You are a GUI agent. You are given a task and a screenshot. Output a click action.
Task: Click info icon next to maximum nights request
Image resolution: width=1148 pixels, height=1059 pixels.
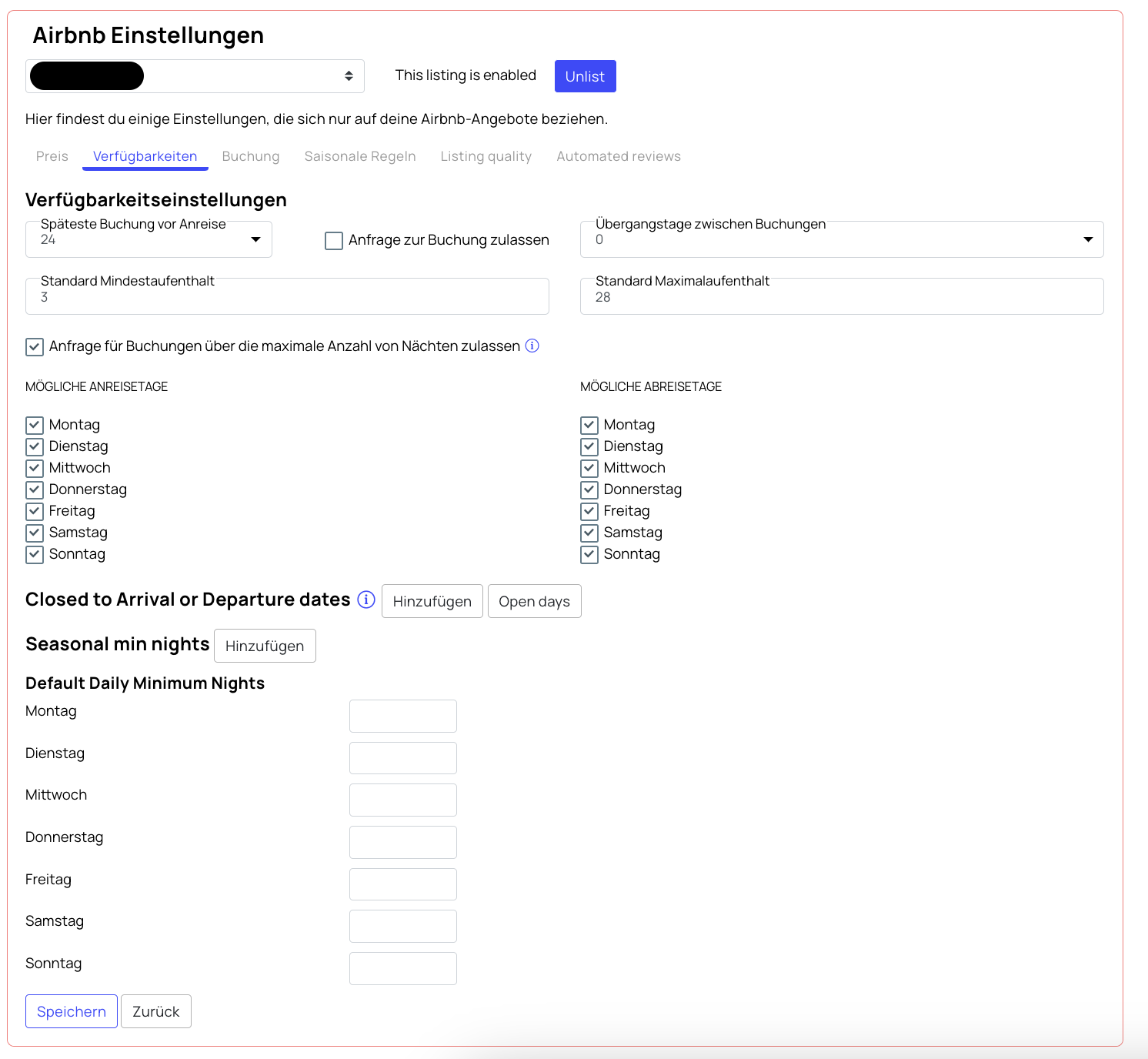532,346
